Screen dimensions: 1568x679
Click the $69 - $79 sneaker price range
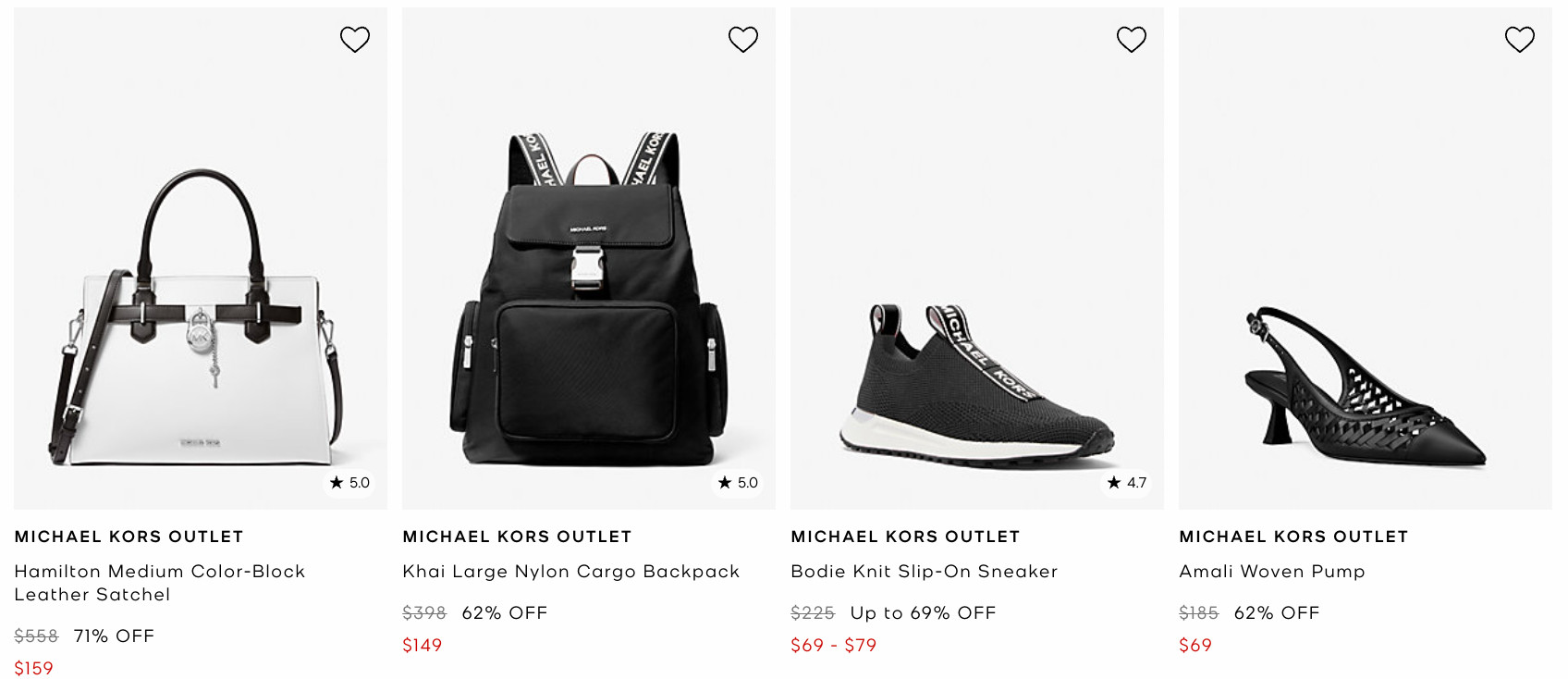pyautogui.click(x=833, y=645)
